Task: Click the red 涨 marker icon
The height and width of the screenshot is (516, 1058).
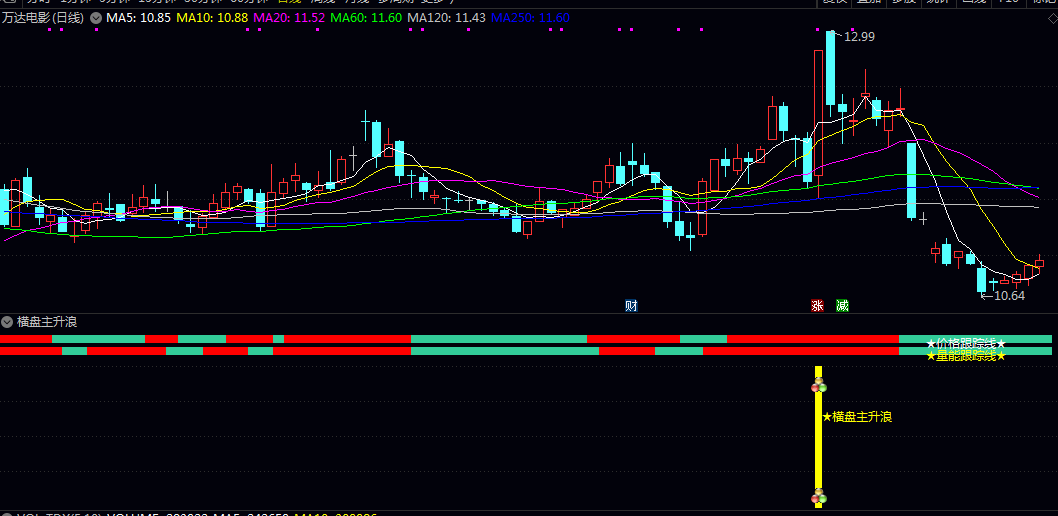Action: tap(817, 306)
